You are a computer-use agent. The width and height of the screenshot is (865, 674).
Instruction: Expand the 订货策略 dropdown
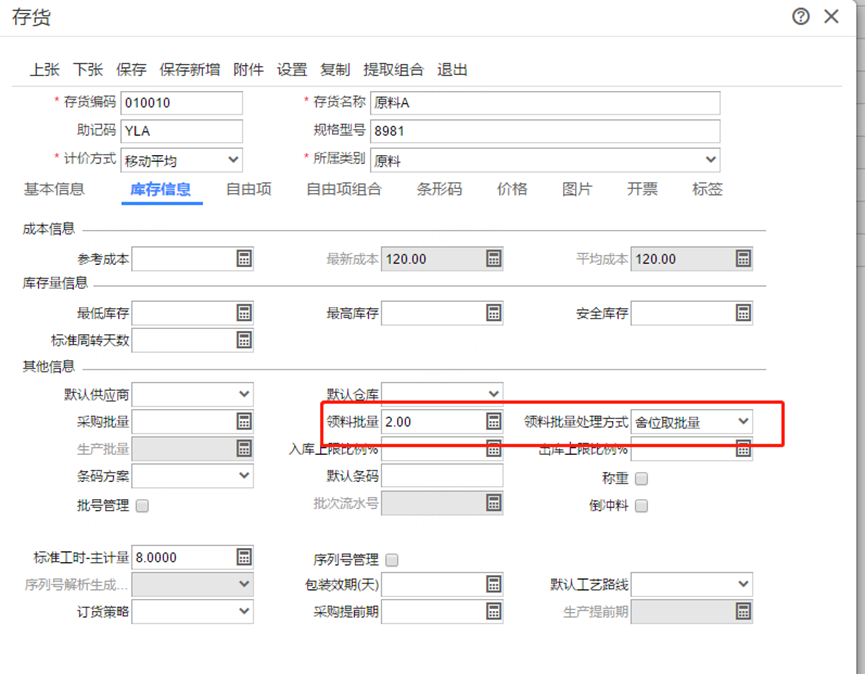pos(193,611)
